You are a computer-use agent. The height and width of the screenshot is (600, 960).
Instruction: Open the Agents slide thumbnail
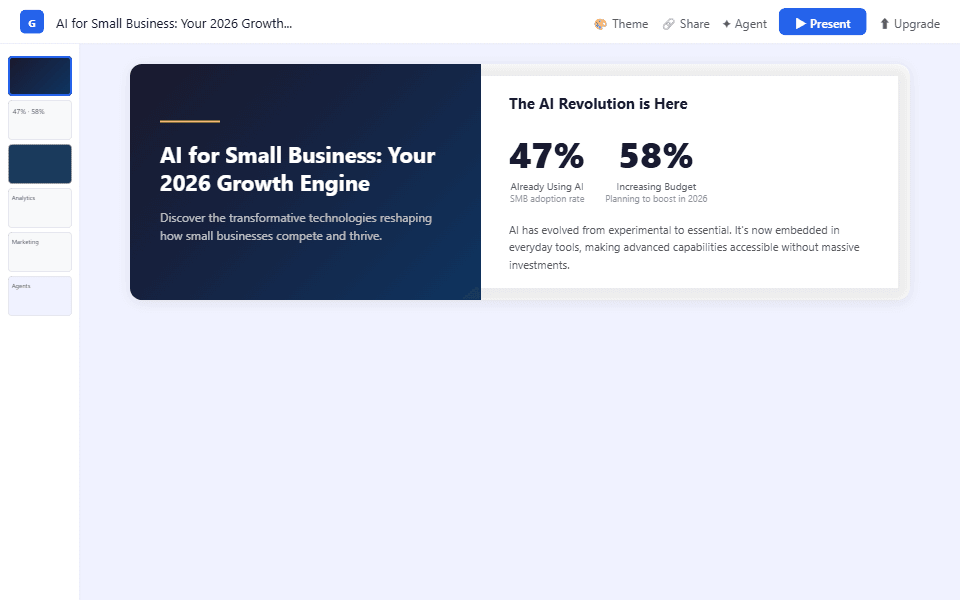pos(40,296)
